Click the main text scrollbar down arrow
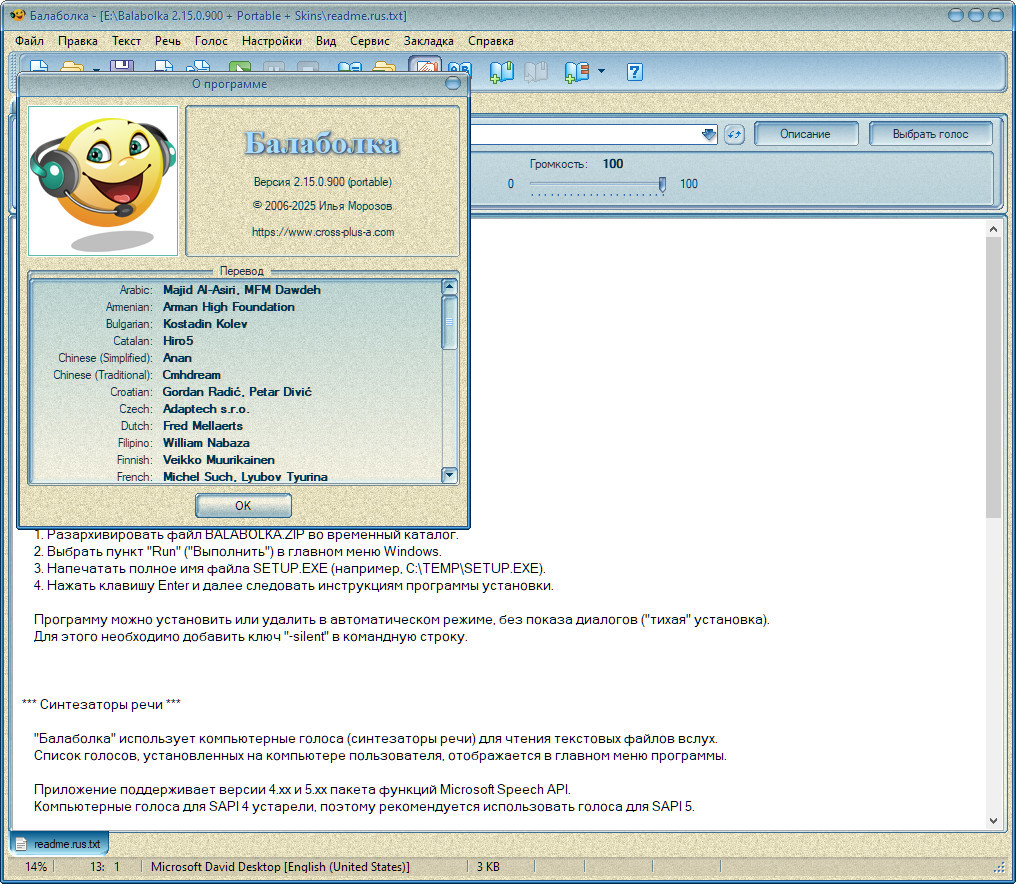 [x=993, y=820]
